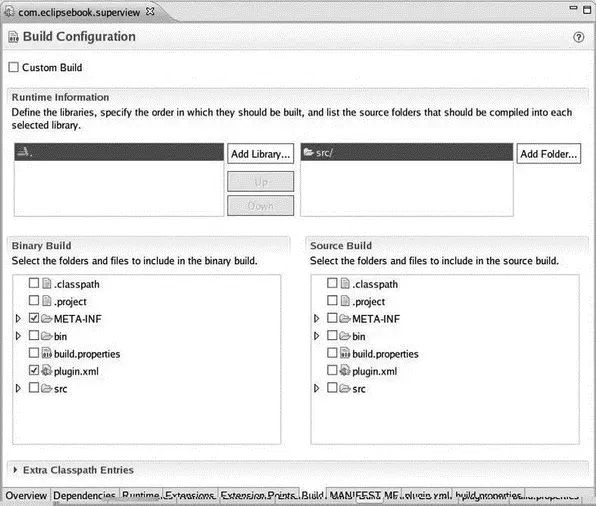Expand src in Source Build tree
The width and height of the screenshot is (596, 506).
(x=316, y=388)
